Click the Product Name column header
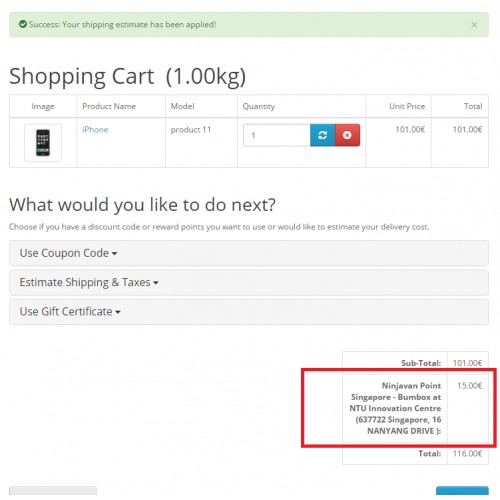This screenshot has width=500, height=500. (109, 106)
